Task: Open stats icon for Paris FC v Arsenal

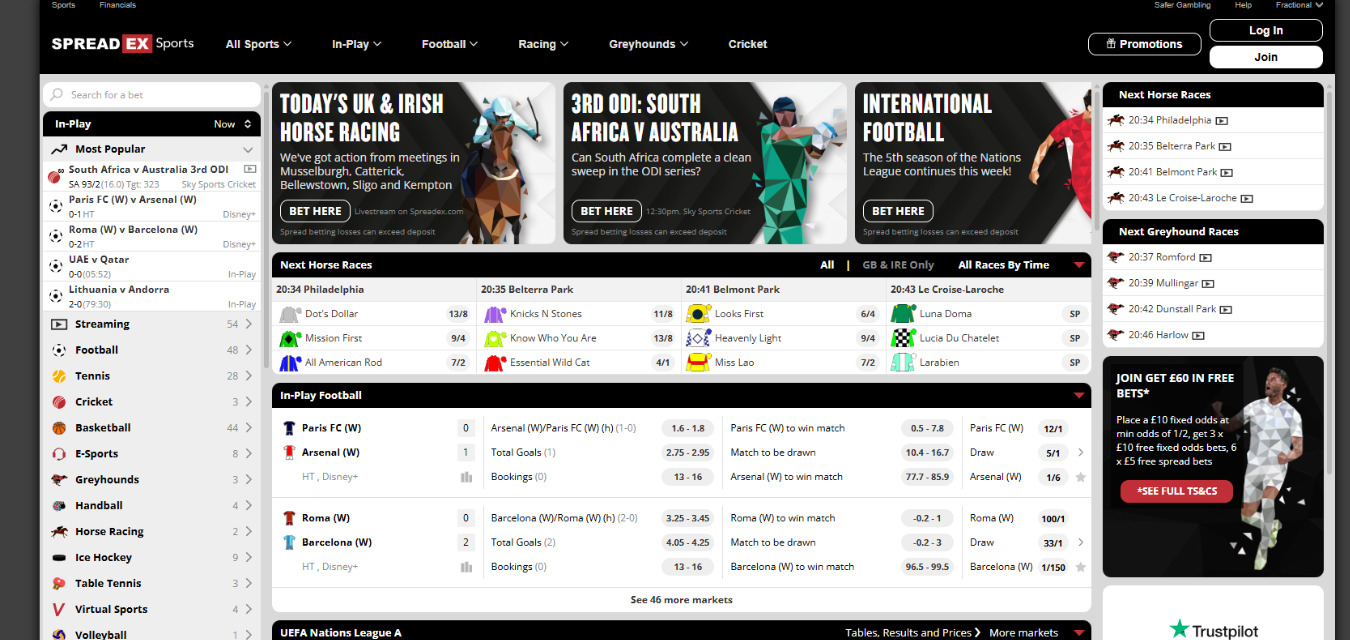Action: [466, 477]
